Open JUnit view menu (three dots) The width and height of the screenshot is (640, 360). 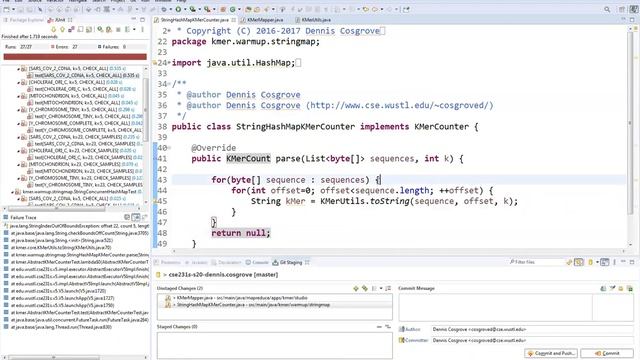[142, 29]
